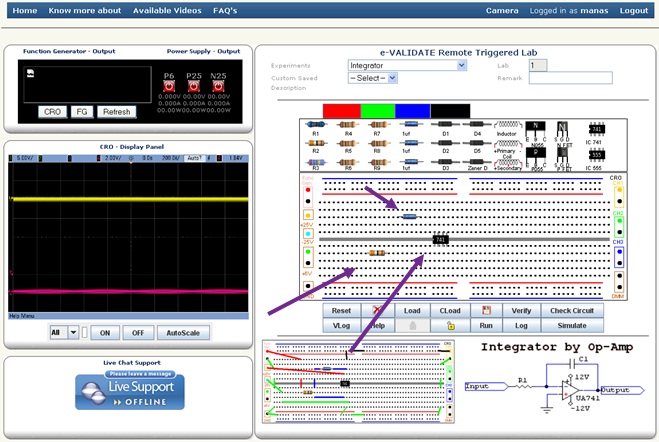Pick the P FET transistor
The image size is (659, 442).
(x=563, y=156)
